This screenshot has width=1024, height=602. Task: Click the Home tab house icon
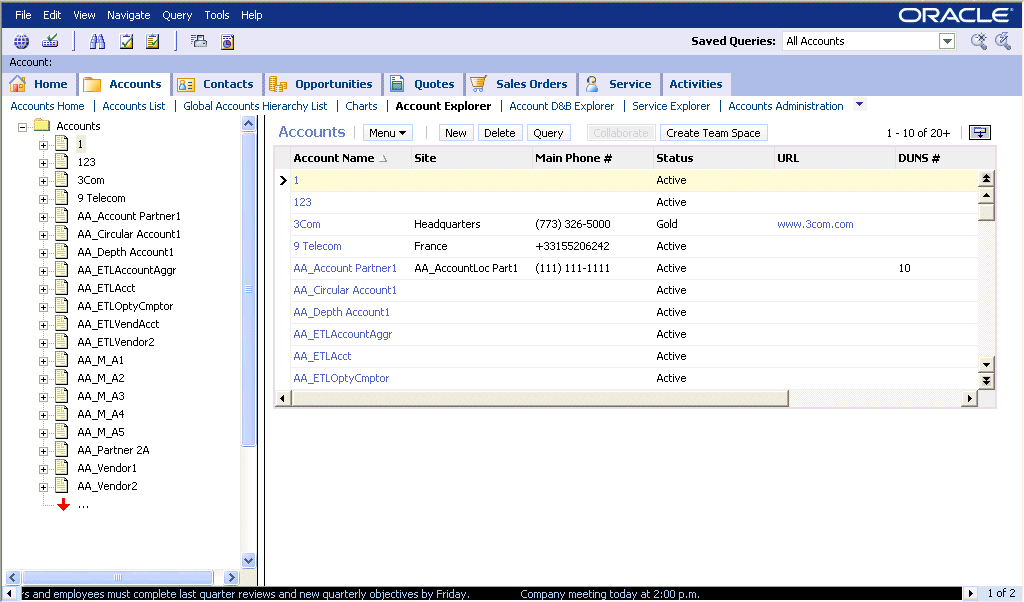(18, 84)
